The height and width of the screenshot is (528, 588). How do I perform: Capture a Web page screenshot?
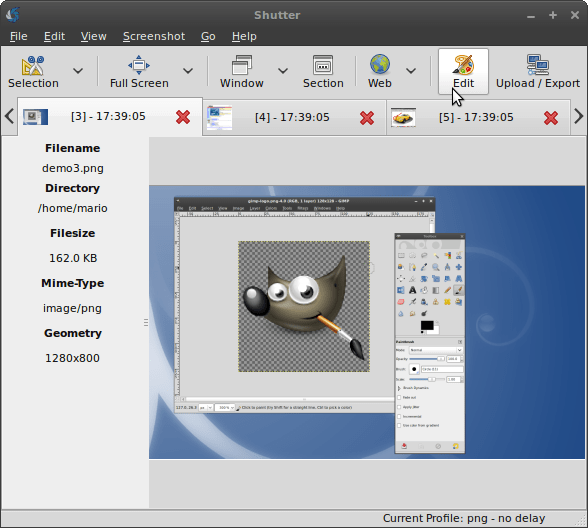point(380,72)
